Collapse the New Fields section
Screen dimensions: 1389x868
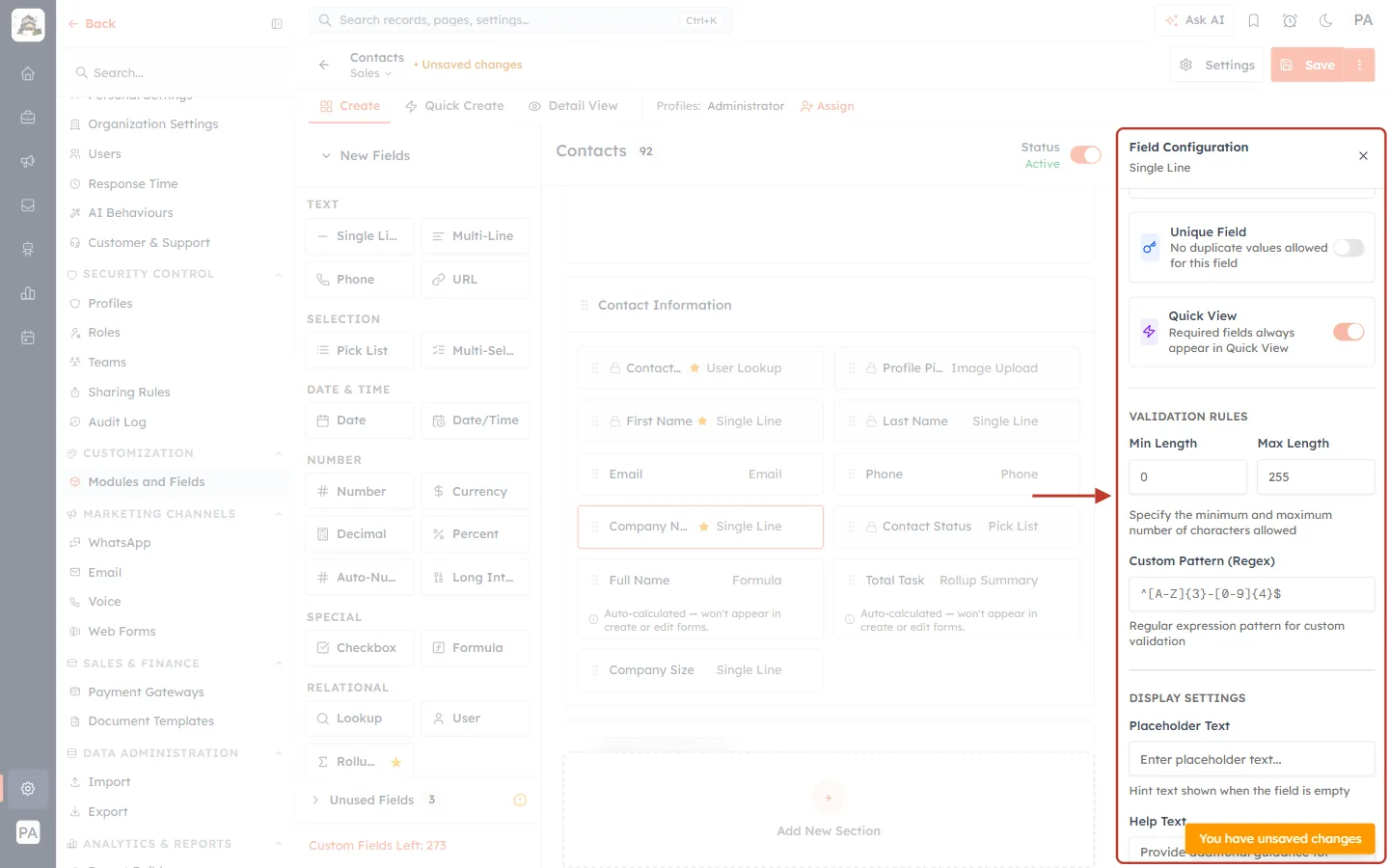coord(326,155)
